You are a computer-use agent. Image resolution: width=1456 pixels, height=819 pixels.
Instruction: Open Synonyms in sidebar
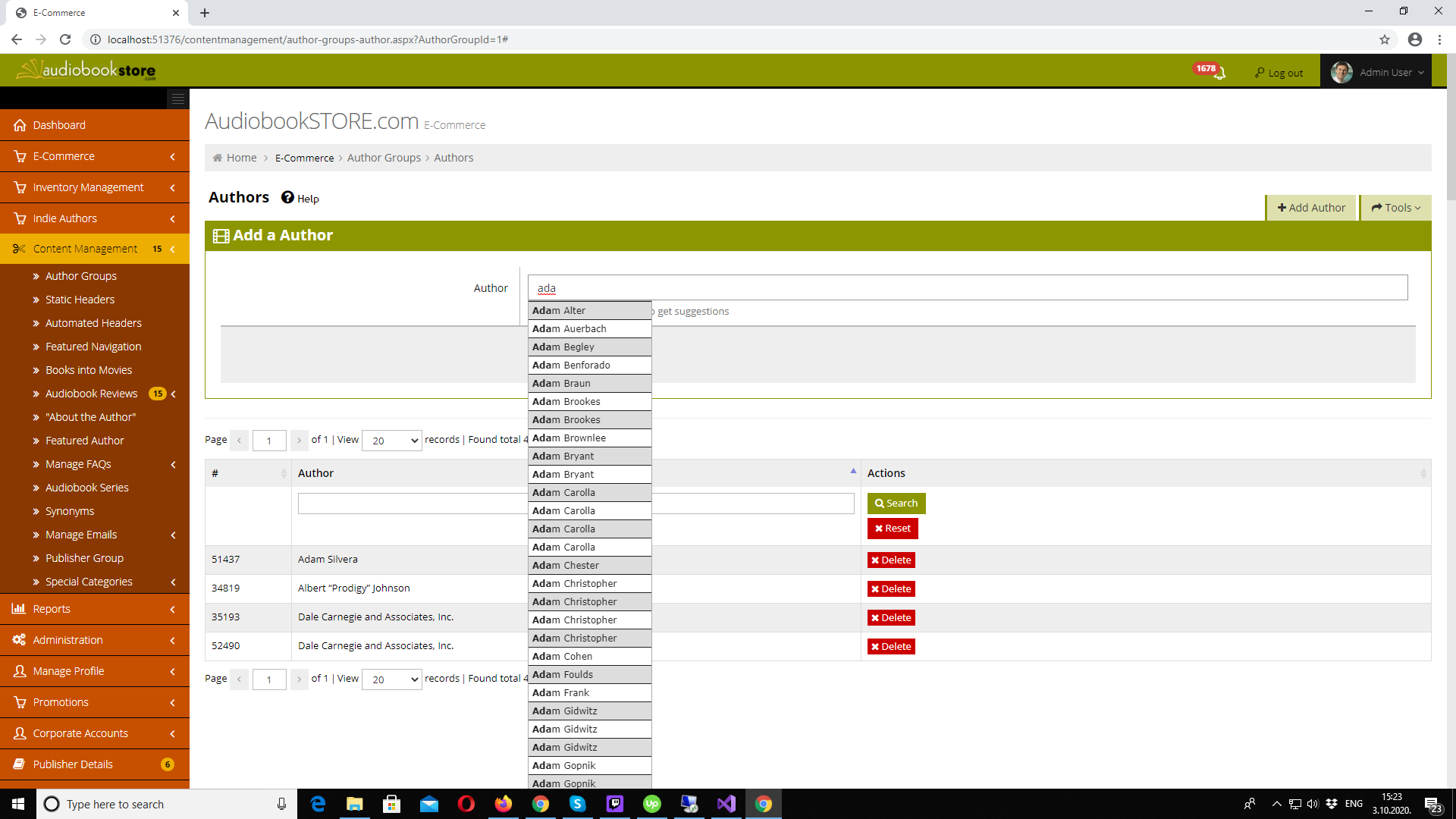coord(70,511)
